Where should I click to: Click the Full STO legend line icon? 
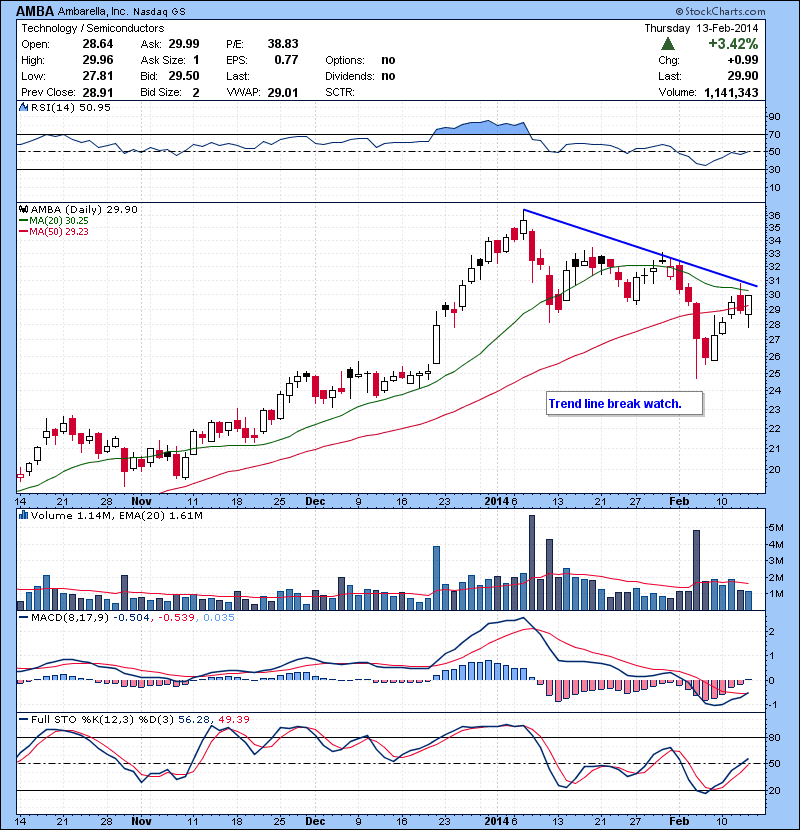click(x=23, y=720)
